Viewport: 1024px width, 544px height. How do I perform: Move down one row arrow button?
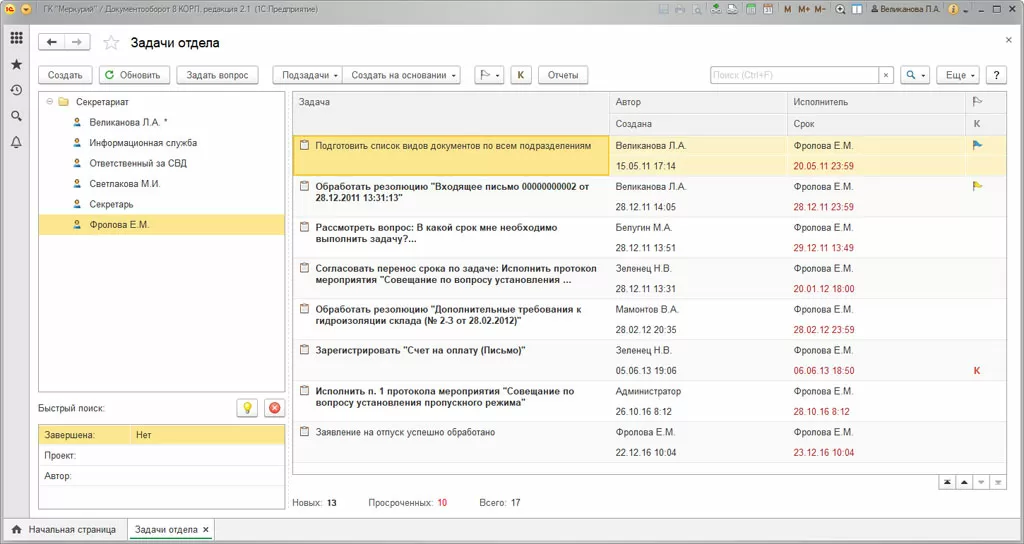click(x=981, y=483)
